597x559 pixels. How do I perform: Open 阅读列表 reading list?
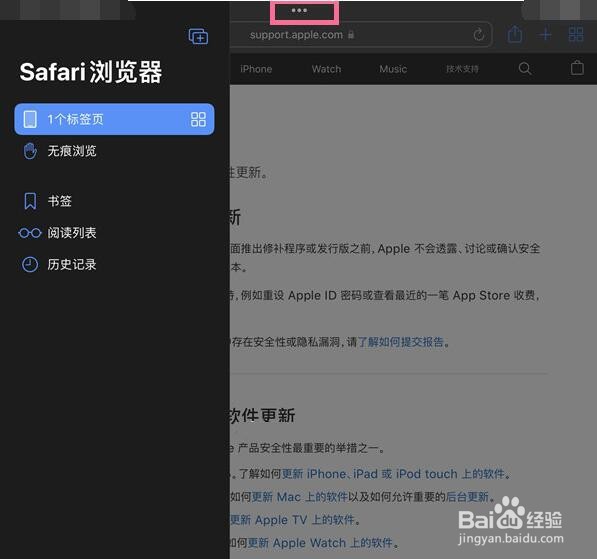[72, 233]
